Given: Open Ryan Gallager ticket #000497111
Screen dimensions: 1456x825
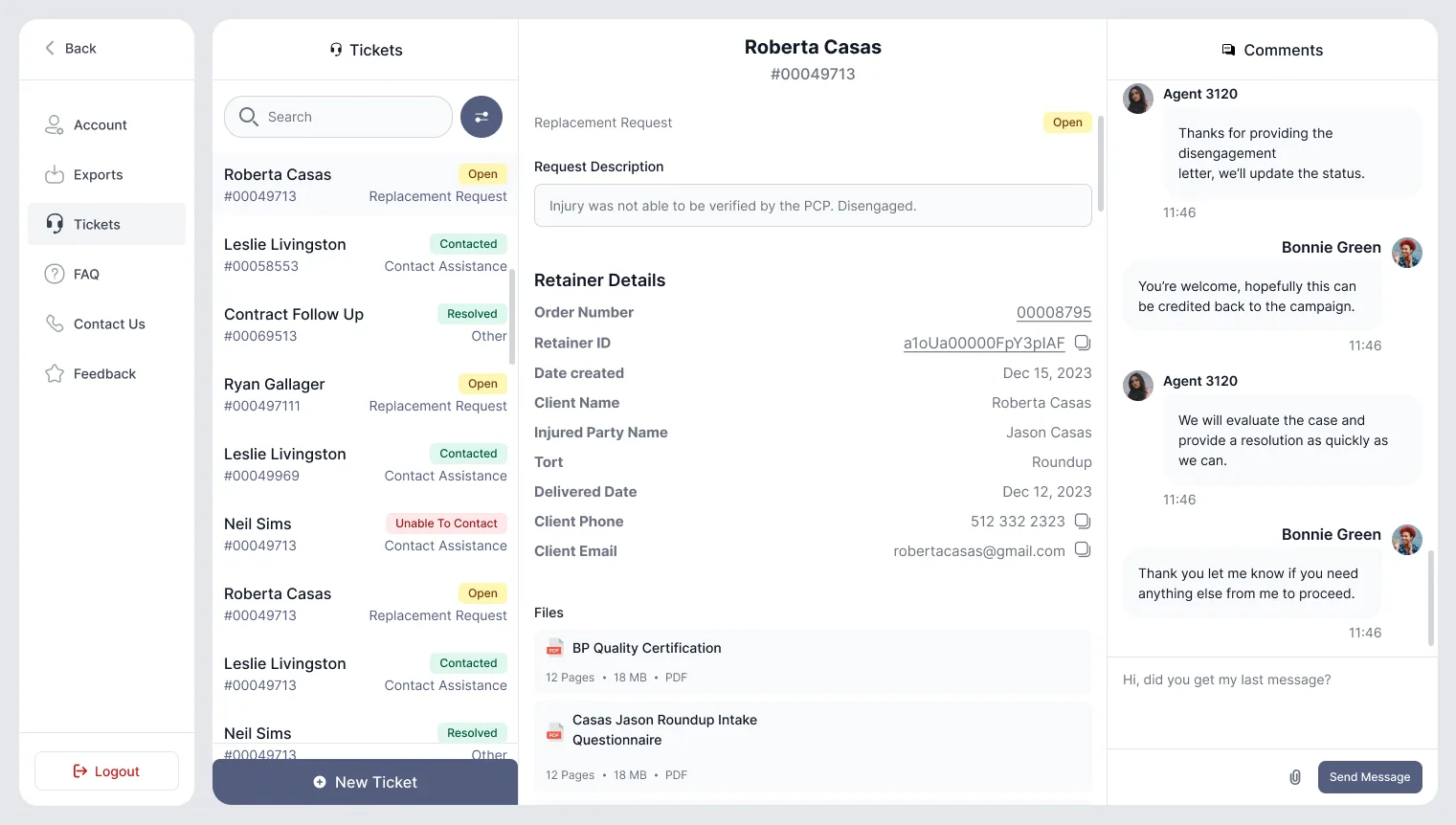Looking at the screenshot, I should (x=365, y=394).
